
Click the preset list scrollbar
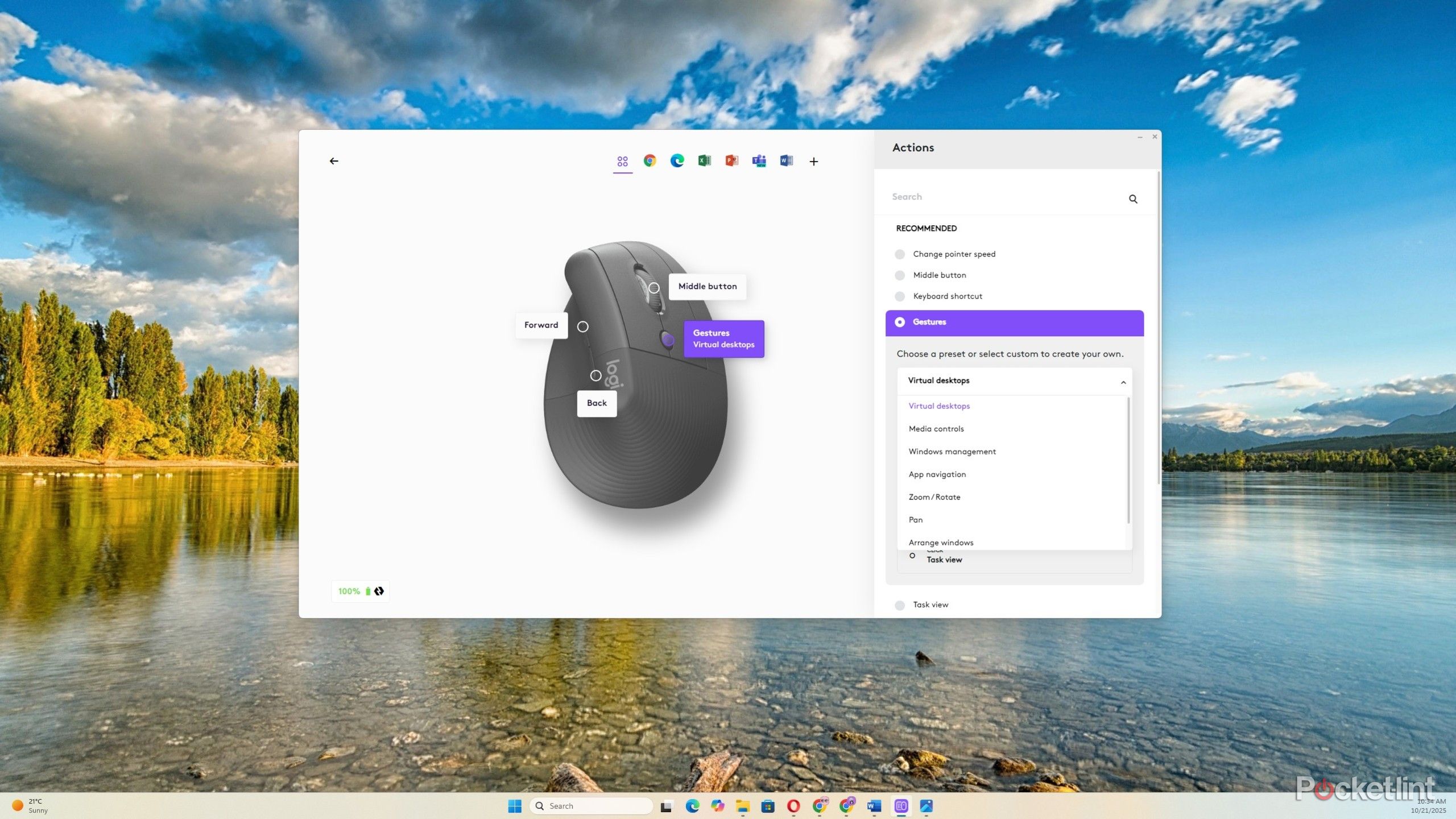tap(1128, 461)
